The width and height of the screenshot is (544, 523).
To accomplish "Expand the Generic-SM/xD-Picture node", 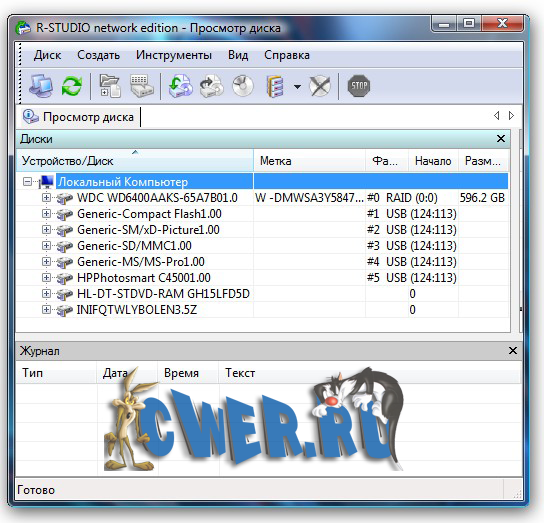I will (x=46, y=229).
